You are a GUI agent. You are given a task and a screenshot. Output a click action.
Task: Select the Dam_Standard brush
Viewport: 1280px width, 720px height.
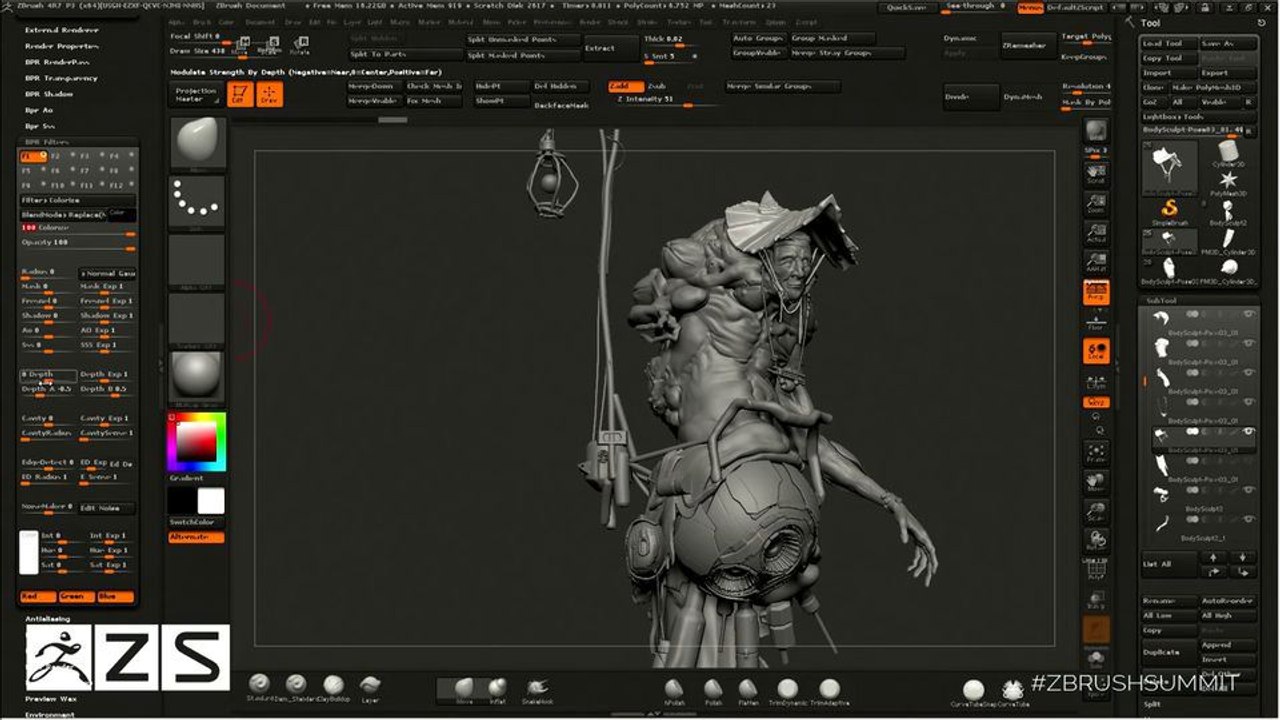coord(296,686)
